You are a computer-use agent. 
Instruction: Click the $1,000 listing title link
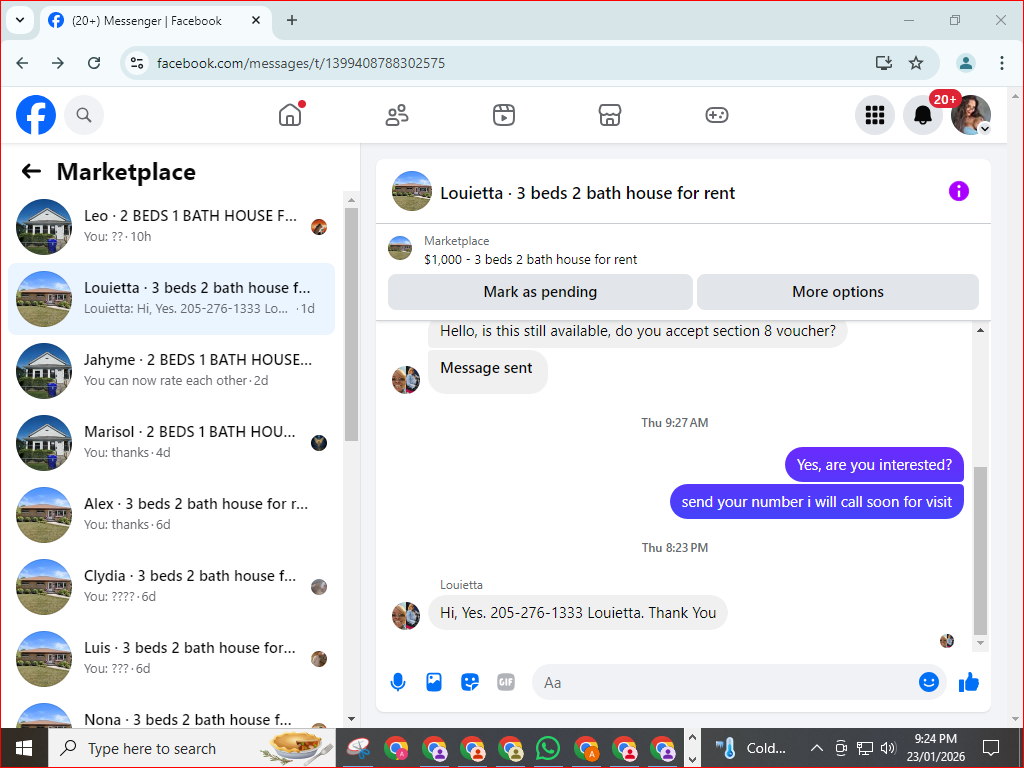point(530,259)
